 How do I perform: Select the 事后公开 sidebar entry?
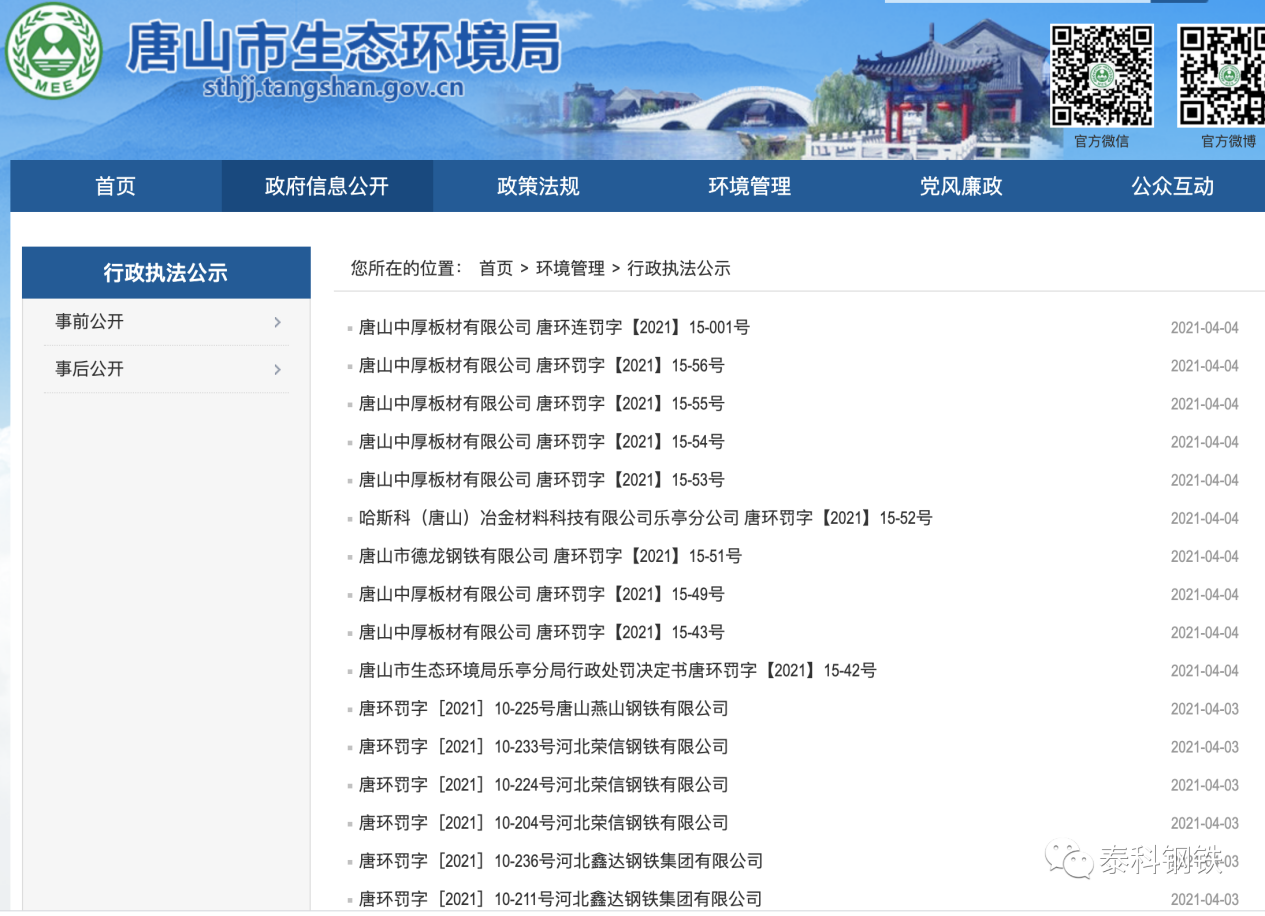click(90, 369)
